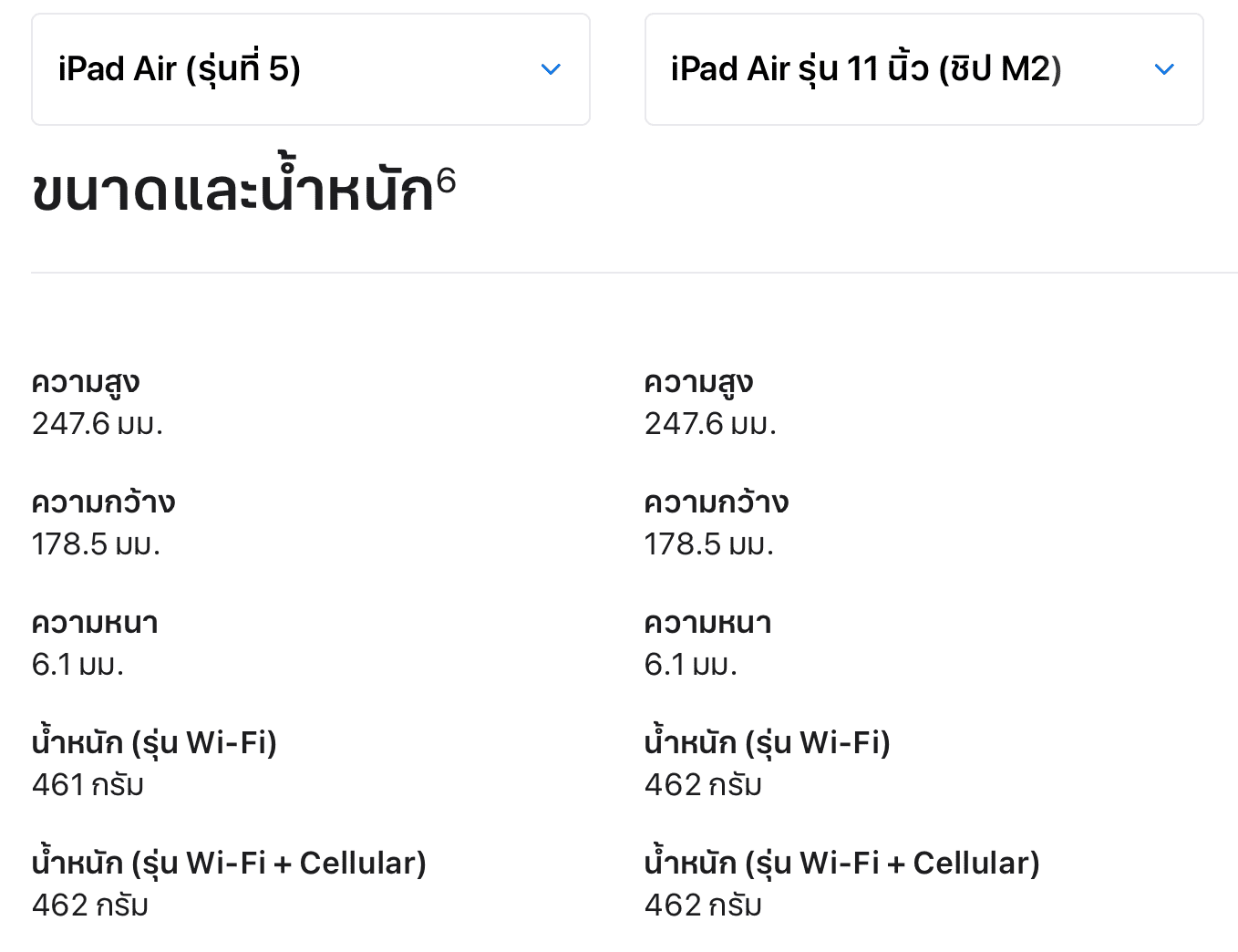Click 247.6 มม. under the iPad Air M2 column
This screenshot has width=1238, height=952.
pyautogui.click(x=710, y=424)
